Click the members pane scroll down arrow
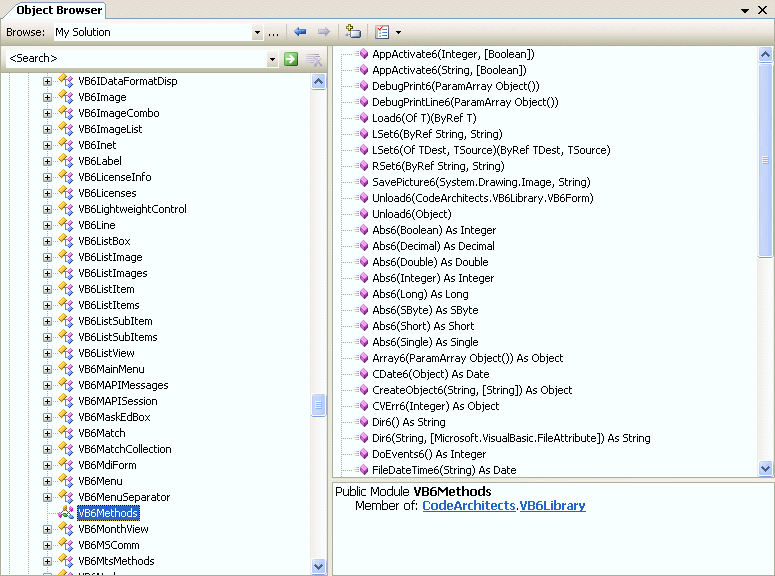775x576 pixels. [765, 468]
